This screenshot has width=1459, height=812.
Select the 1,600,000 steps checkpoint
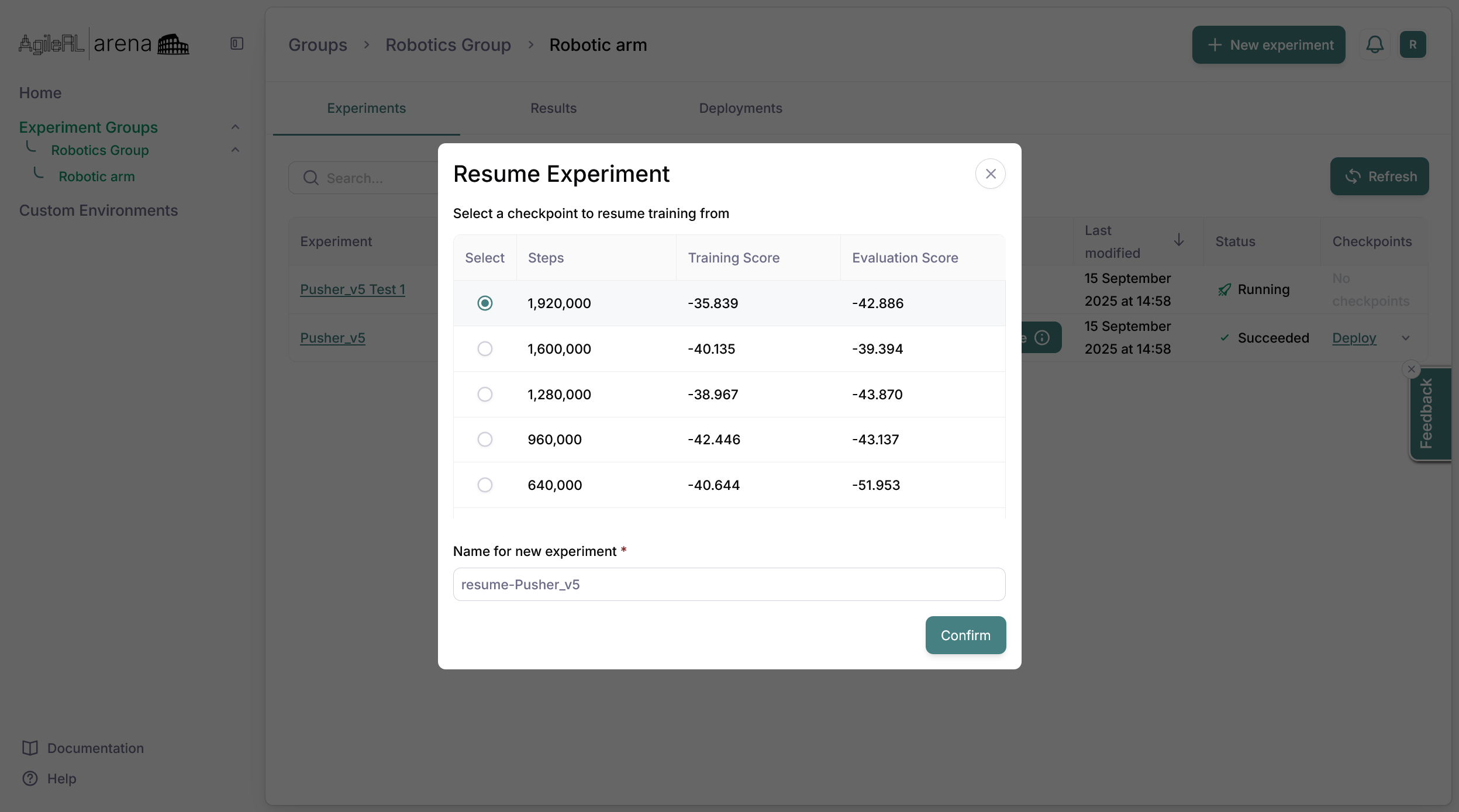[x=485, y=349]
